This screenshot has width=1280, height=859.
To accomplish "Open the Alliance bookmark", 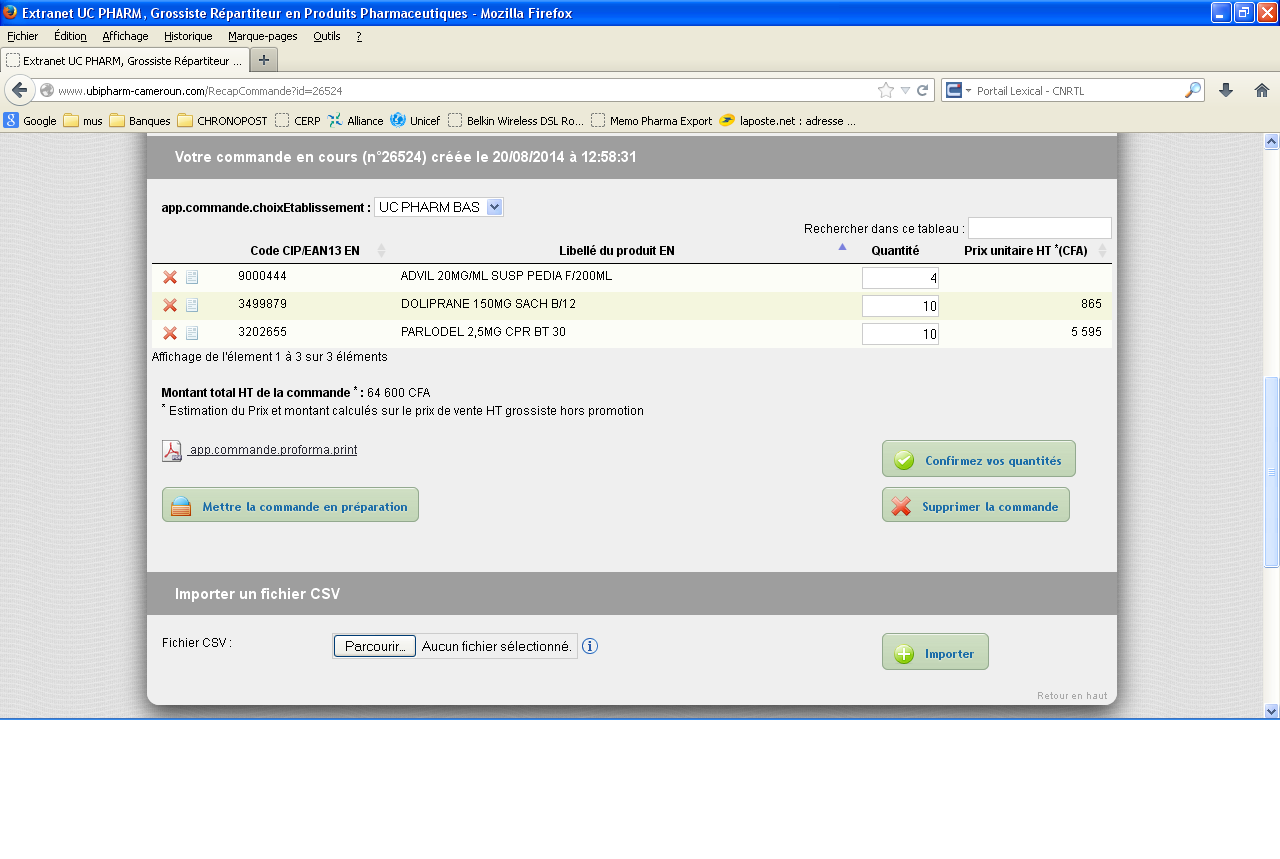I will [355, 121].
